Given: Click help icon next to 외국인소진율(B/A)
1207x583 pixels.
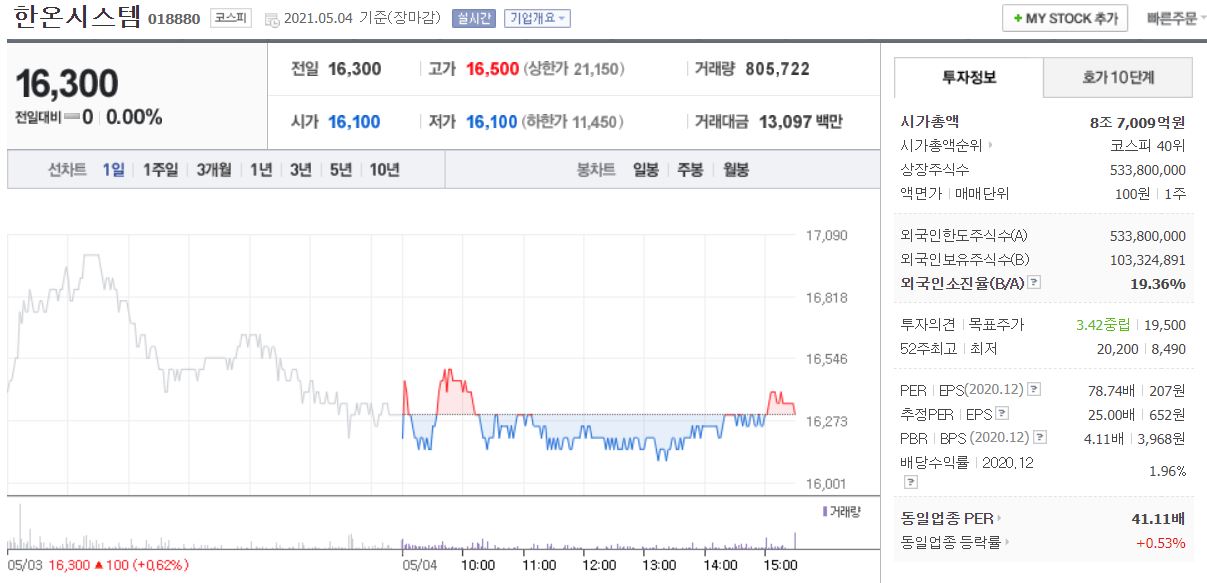Looking at the screenshot, I should (1034, 283).
